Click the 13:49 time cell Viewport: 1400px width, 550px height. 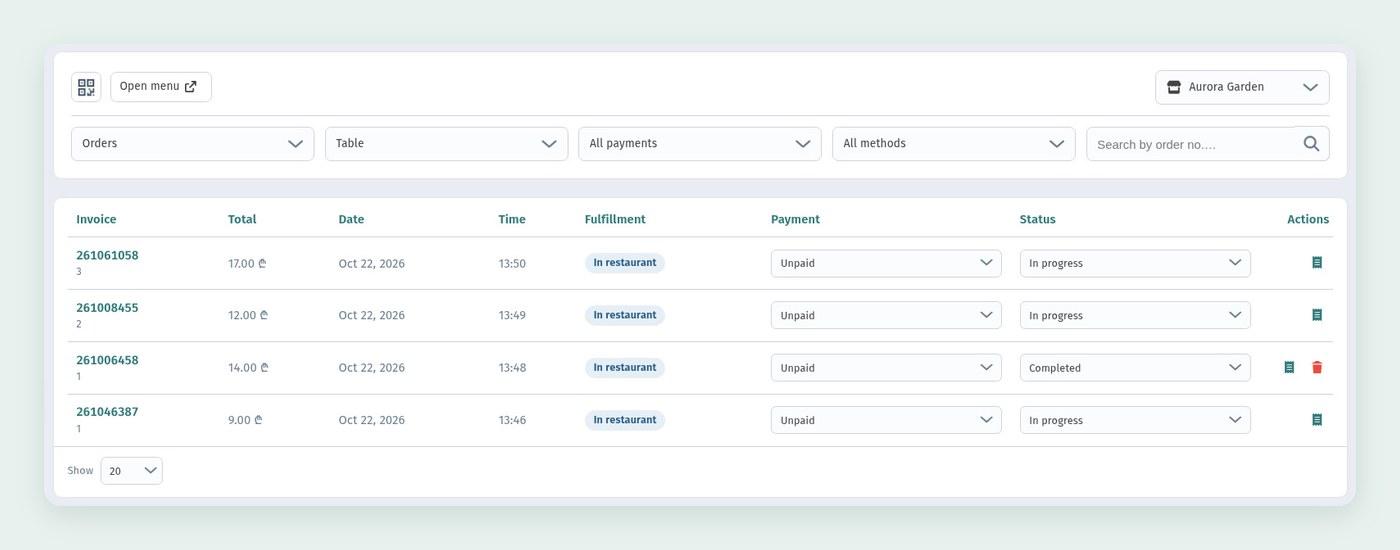tap(512, 316)
